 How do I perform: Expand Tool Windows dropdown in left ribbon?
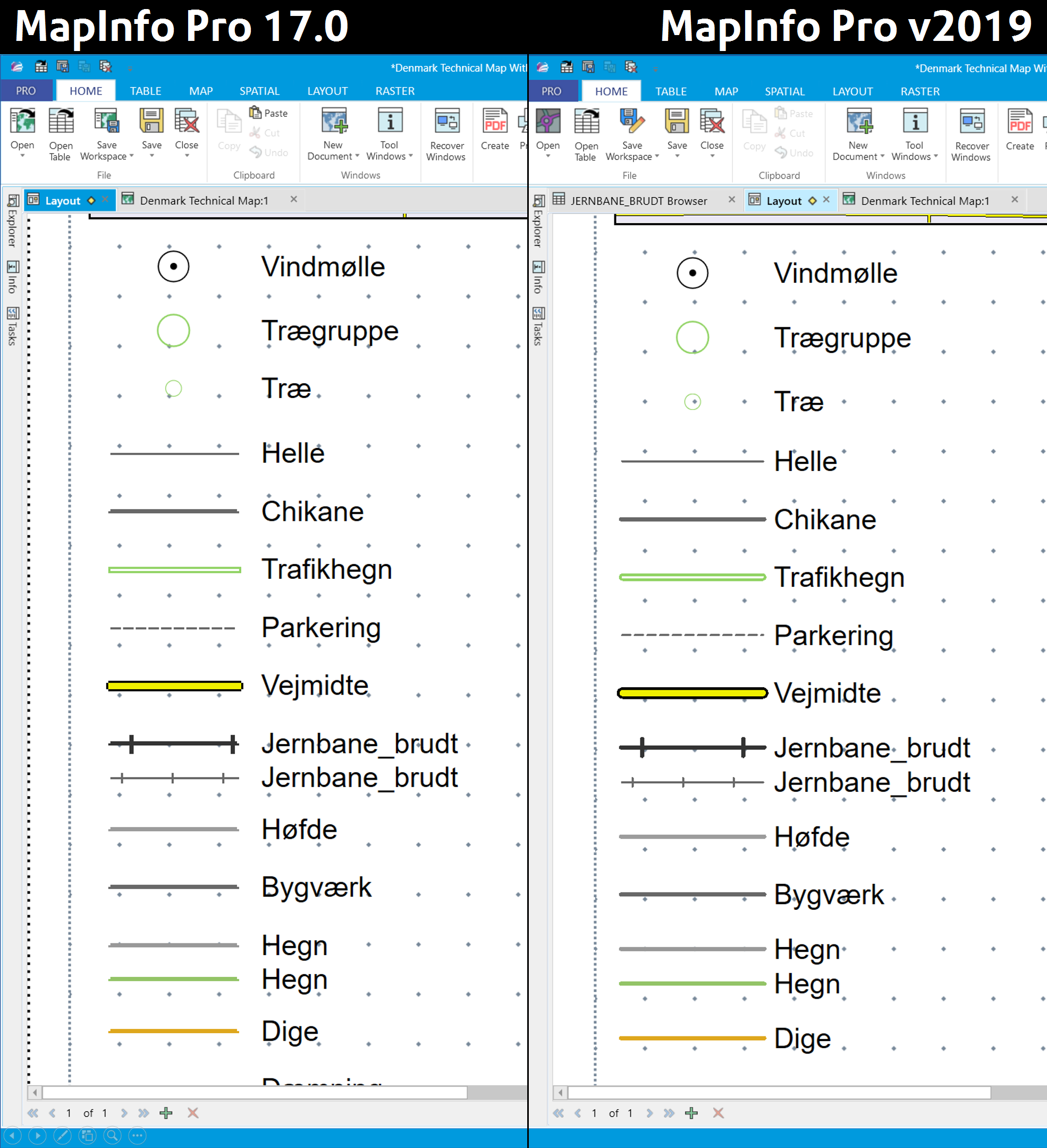(x=410, y=156)
